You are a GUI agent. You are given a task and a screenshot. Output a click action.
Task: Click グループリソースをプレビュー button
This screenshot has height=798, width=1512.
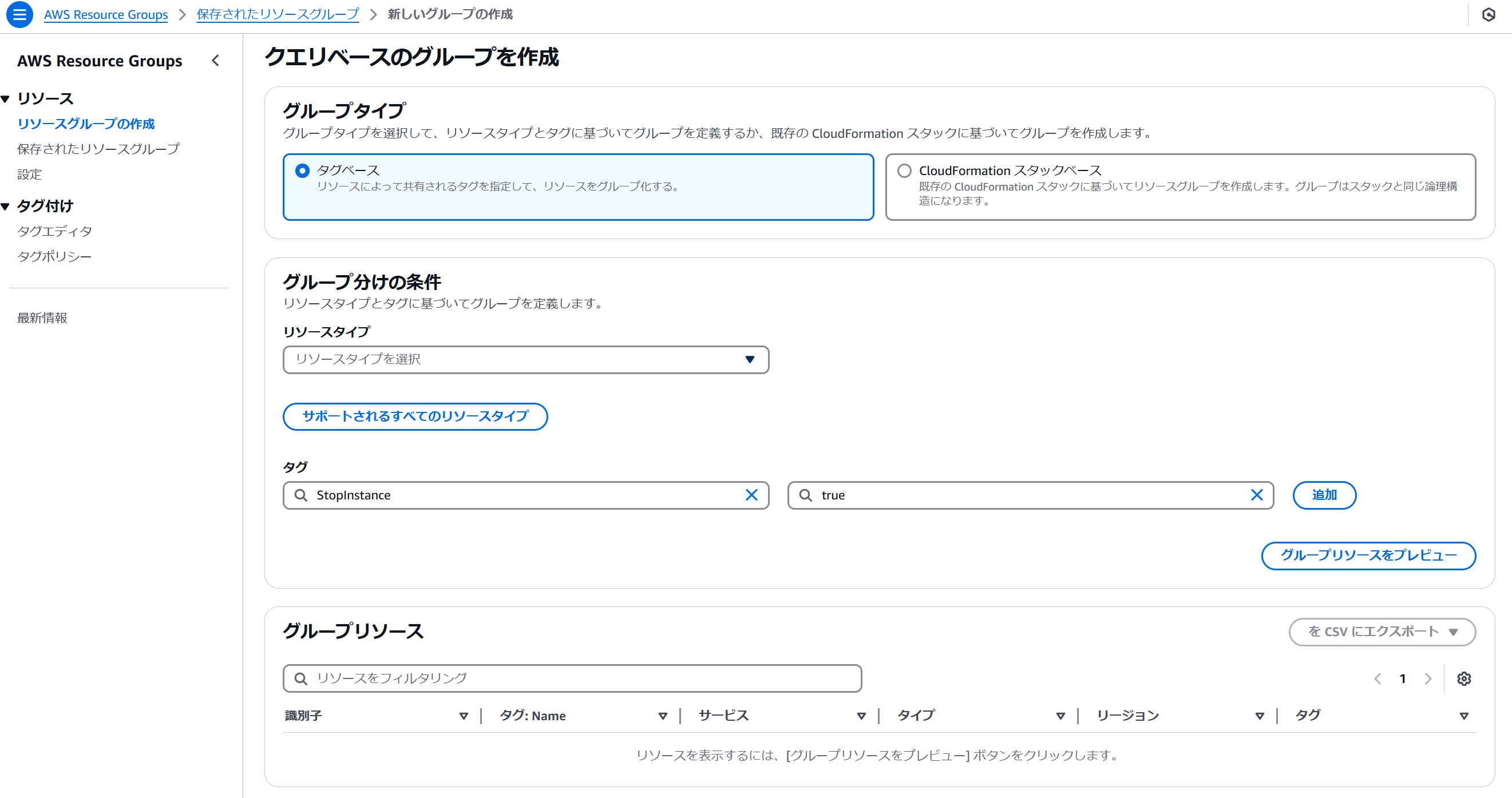[1368, 555]
